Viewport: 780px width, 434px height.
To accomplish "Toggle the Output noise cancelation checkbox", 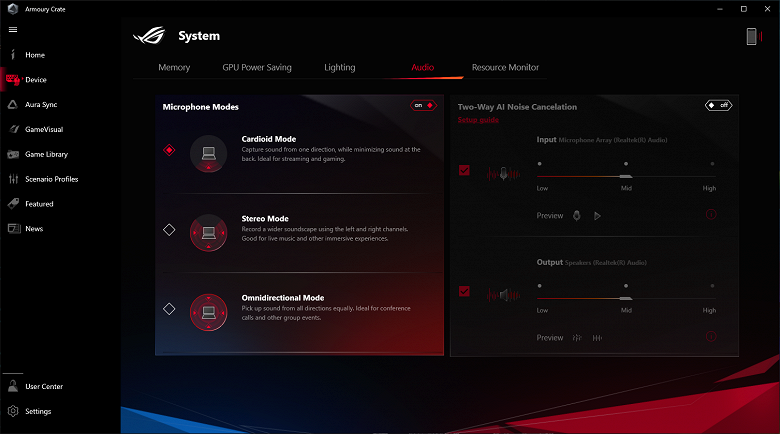I will click(x=464, y=291).
